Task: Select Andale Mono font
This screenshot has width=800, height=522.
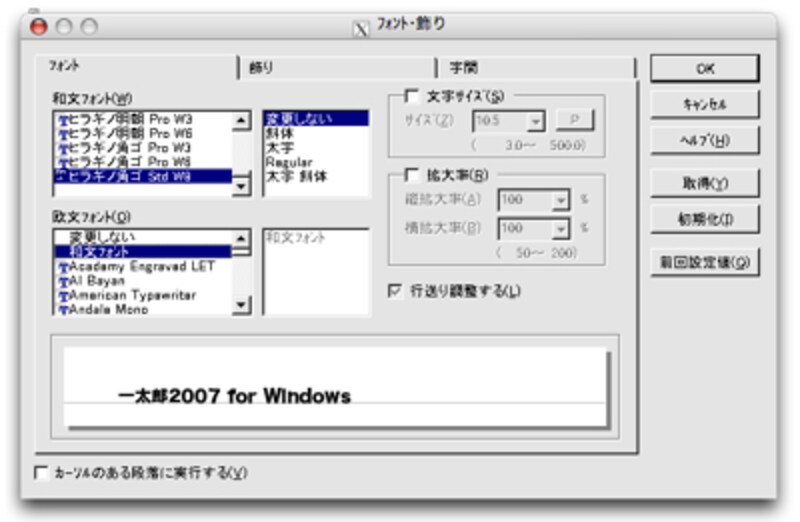Action: 143,309
